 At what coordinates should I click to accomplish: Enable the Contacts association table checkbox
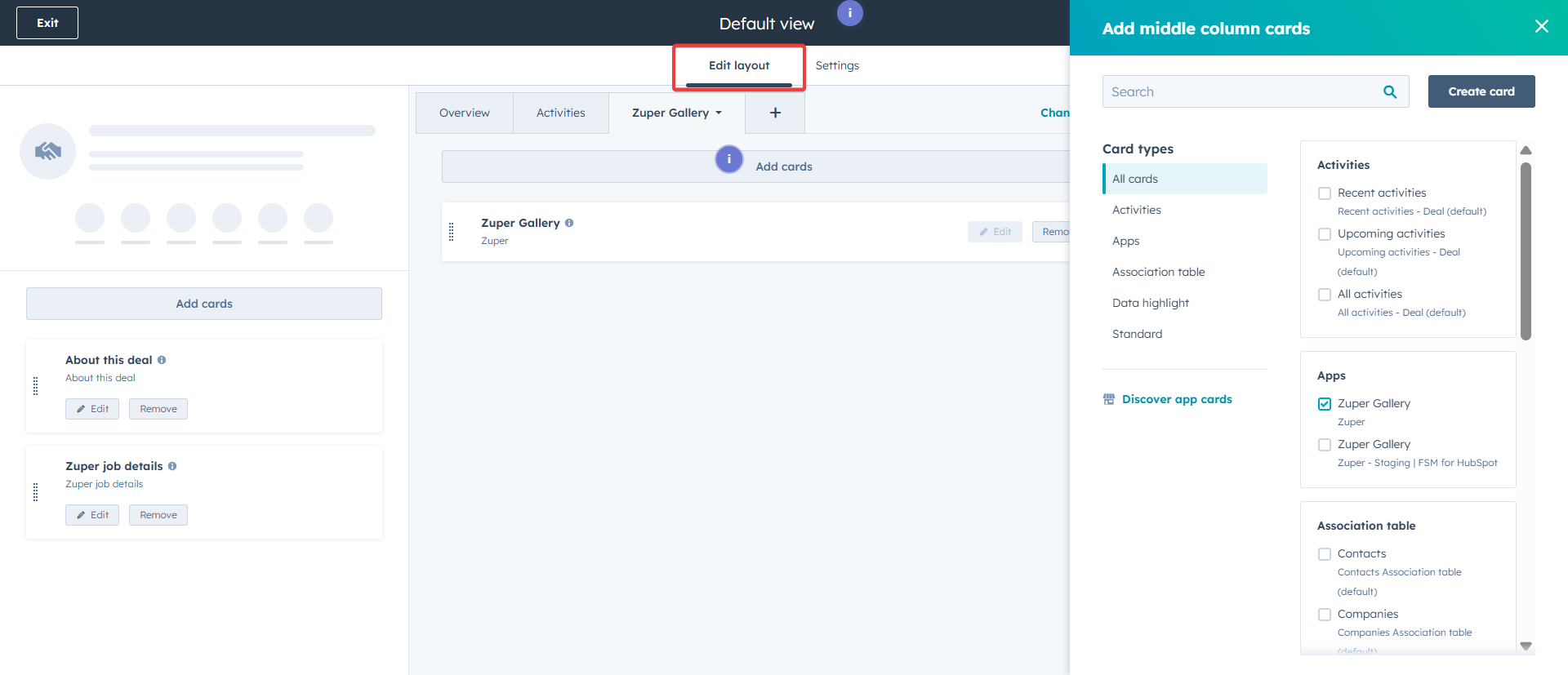[x=1325, y=554]
